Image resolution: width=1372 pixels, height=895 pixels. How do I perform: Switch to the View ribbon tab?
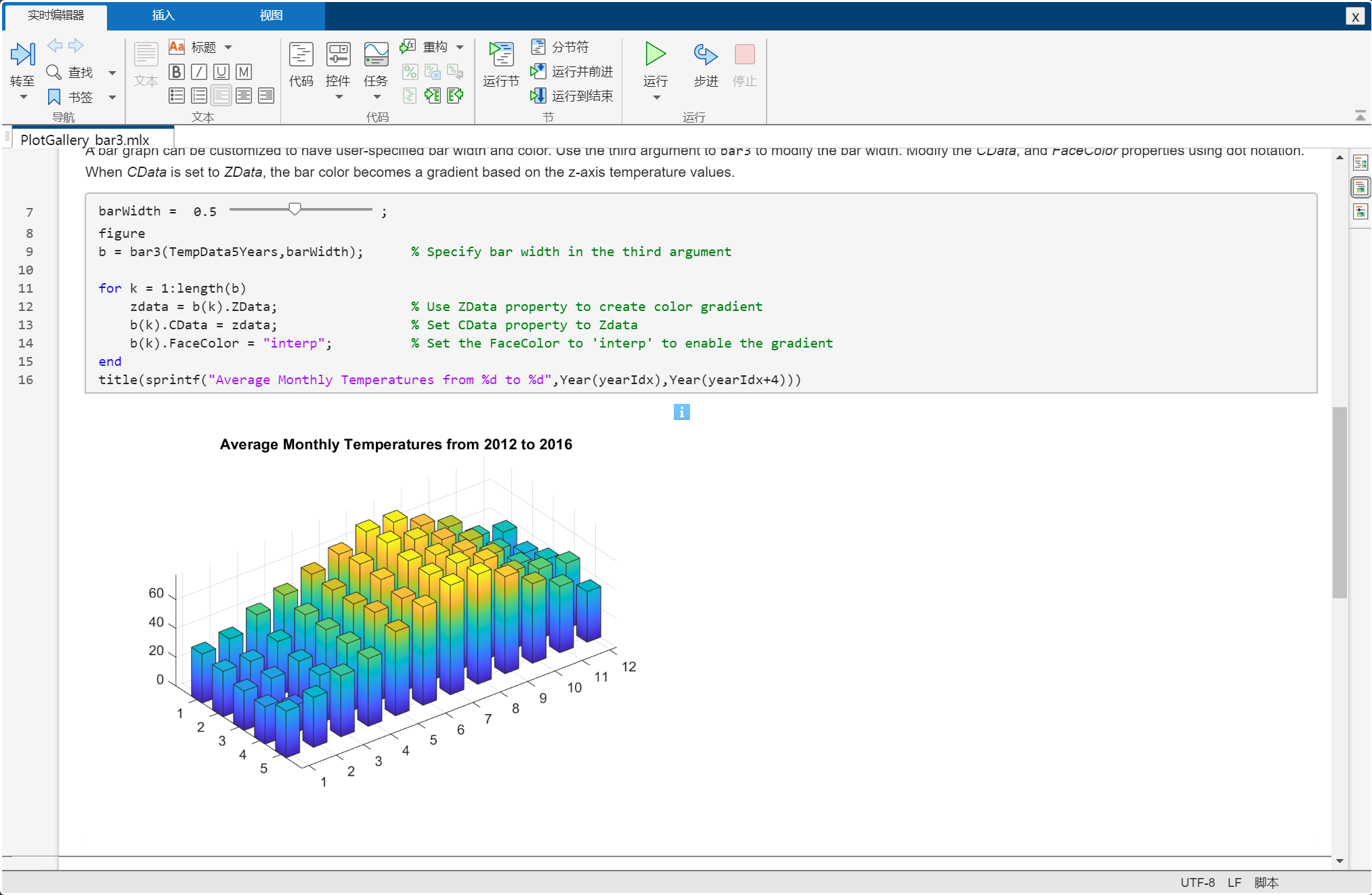click(x=271, y=15)
